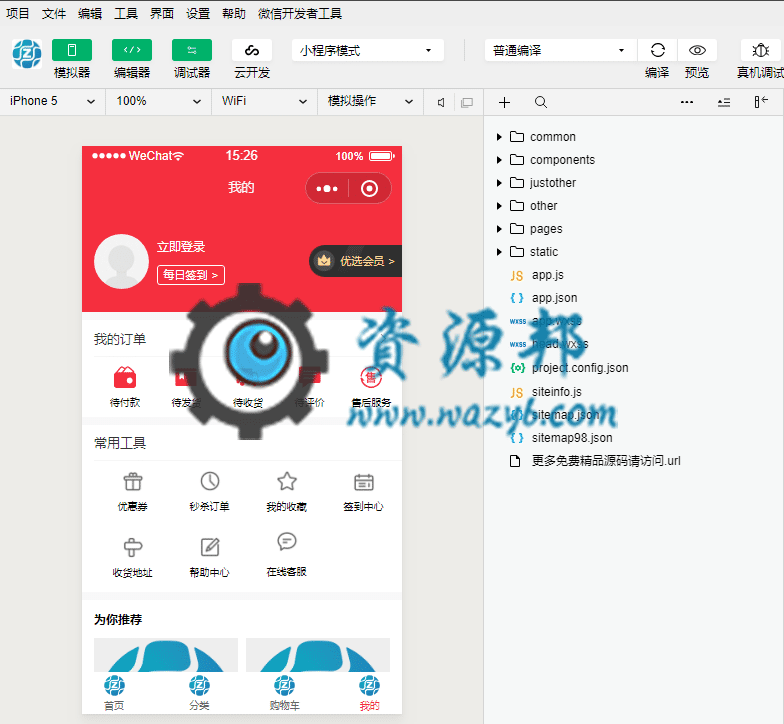
Task: Click the 真机调试 bug icon
Action: pyautogui.click(x=760, y=50)
